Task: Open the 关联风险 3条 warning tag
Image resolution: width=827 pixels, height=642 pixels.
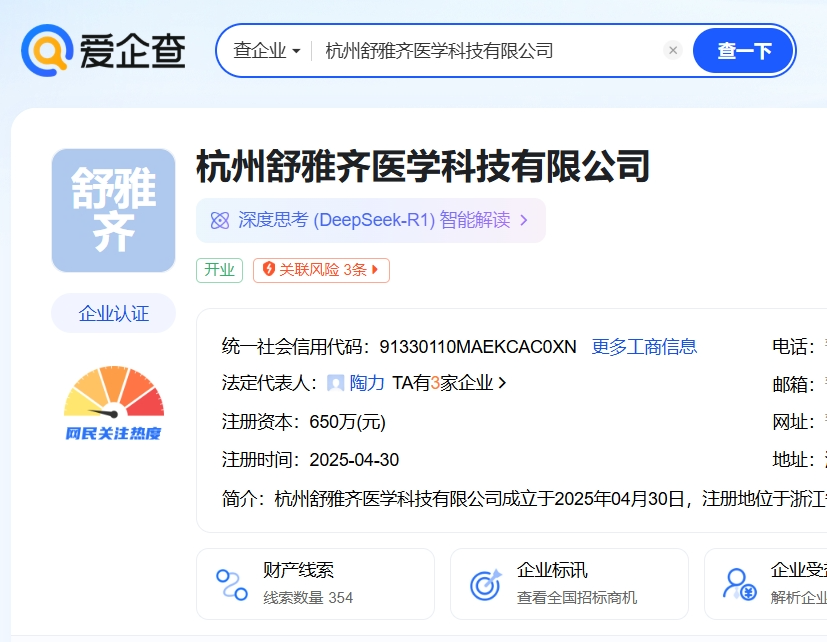Action: click(x=321, y=270)
